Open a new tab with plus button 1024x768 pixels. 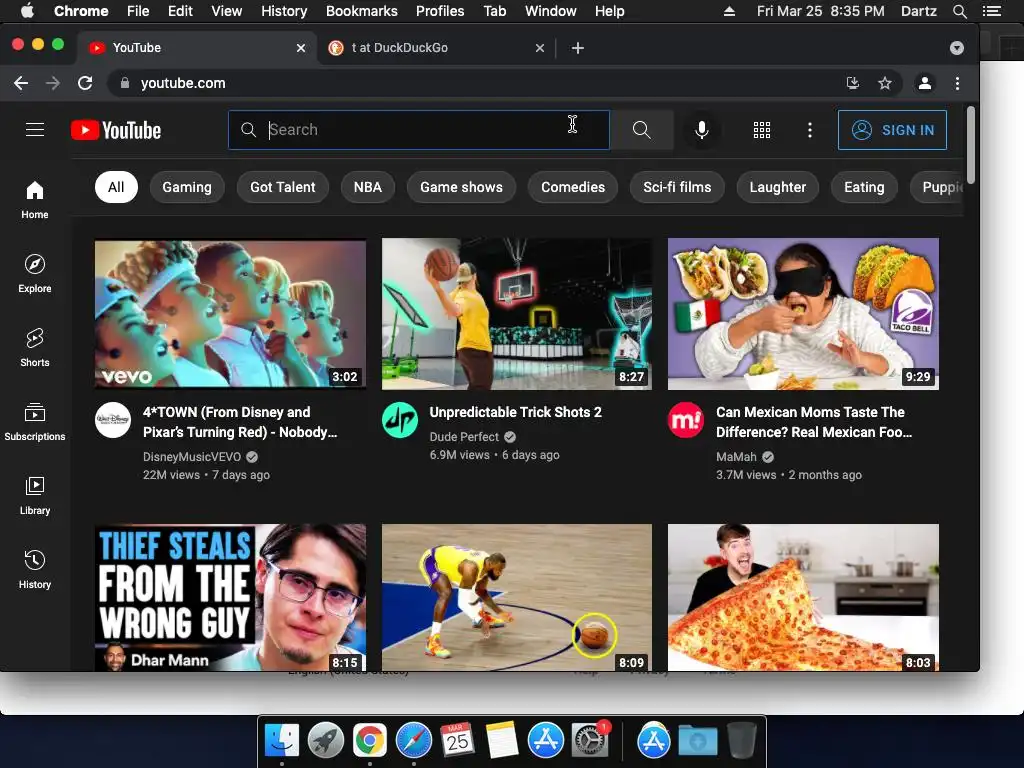(578, 48)
